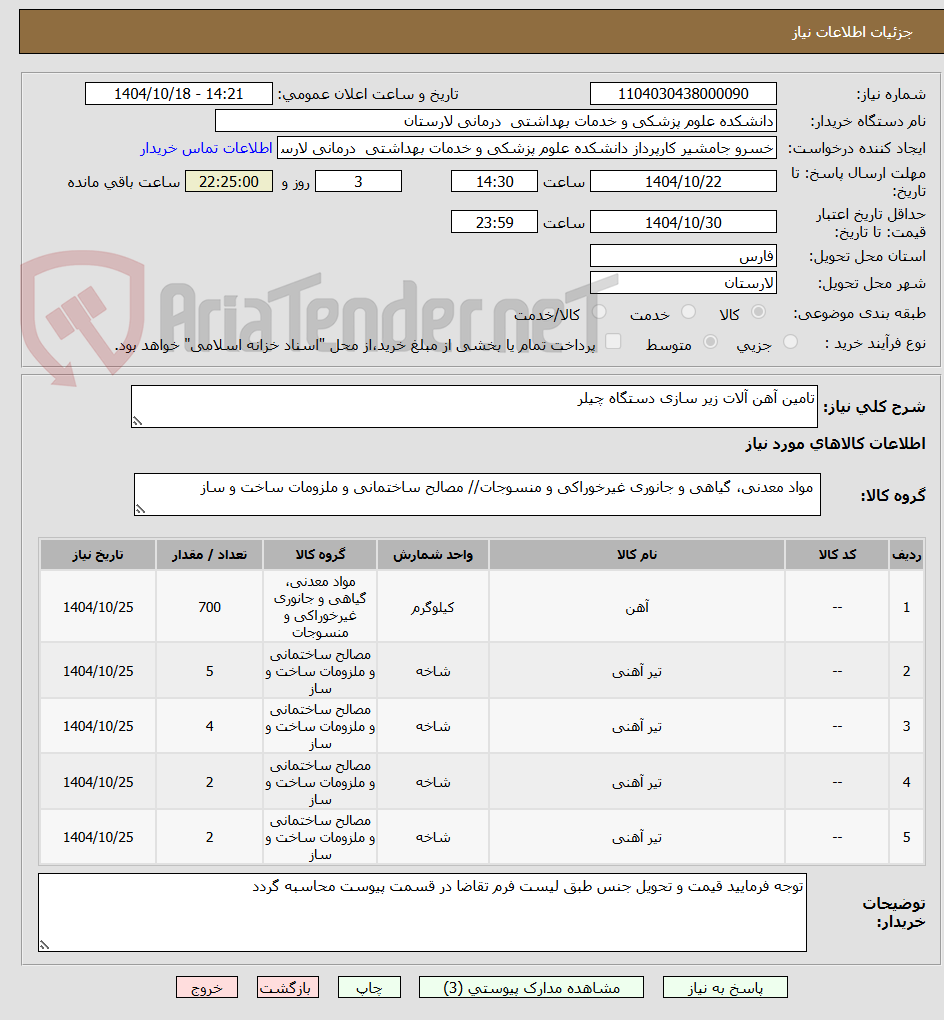Click تیر آهنی name in row 5
This screenshot has width=944, height=1020.
tap(637, 837)
